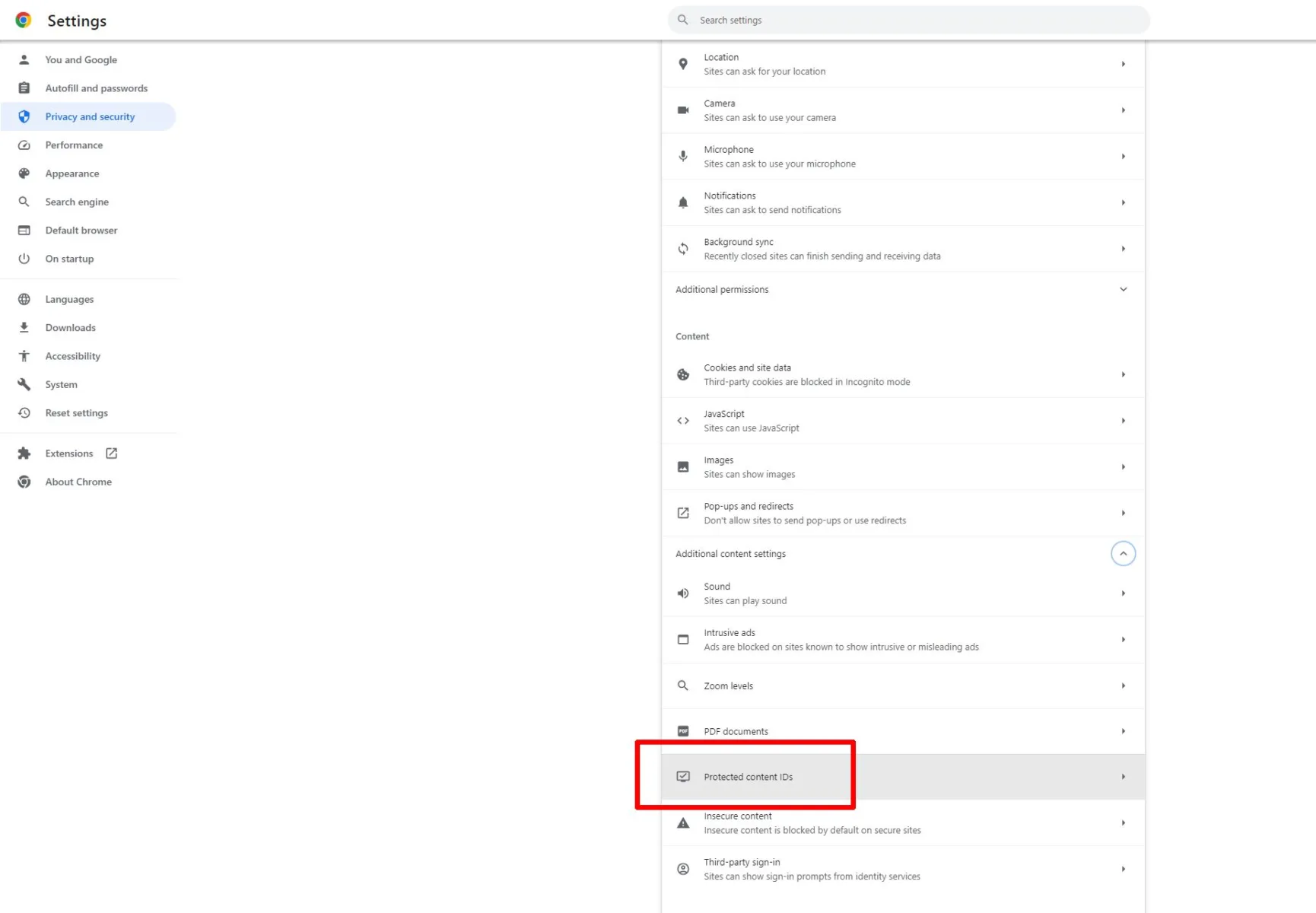Click the Languages globe icon
This screenshot has width=1316, height=913.
coord(24,299)
